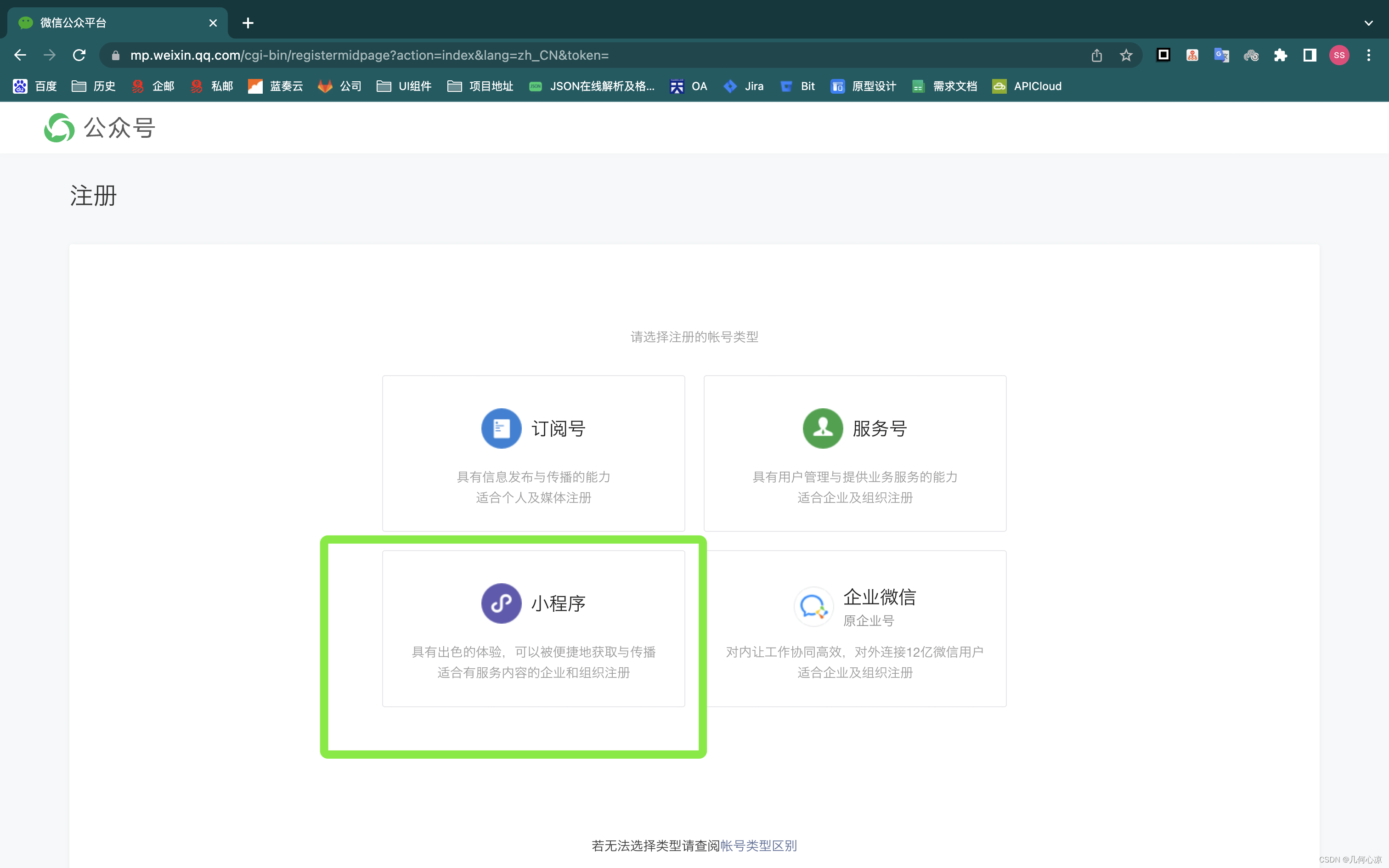
Task: Click 适合有服务内容的企业和组织注册 text
Action: click(x=533, y=673)
